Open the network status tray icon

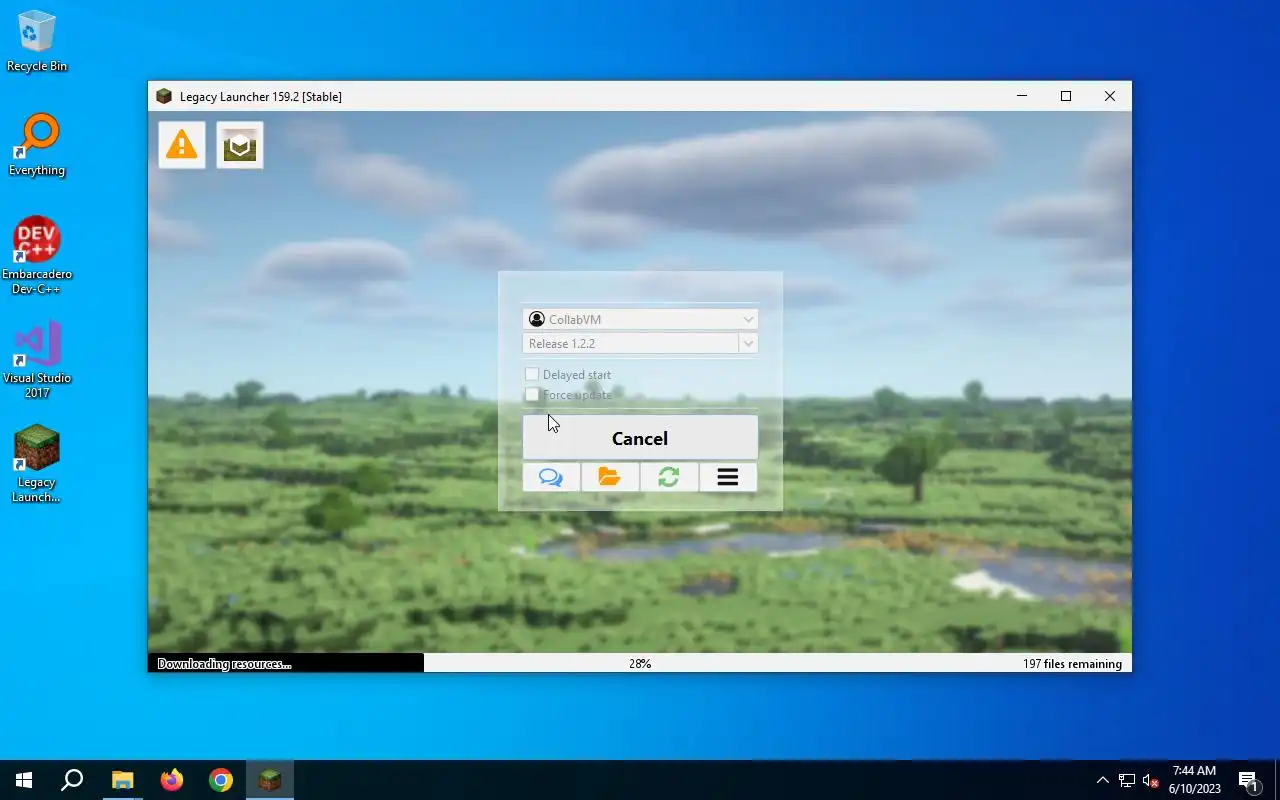tap(1127, 780)
